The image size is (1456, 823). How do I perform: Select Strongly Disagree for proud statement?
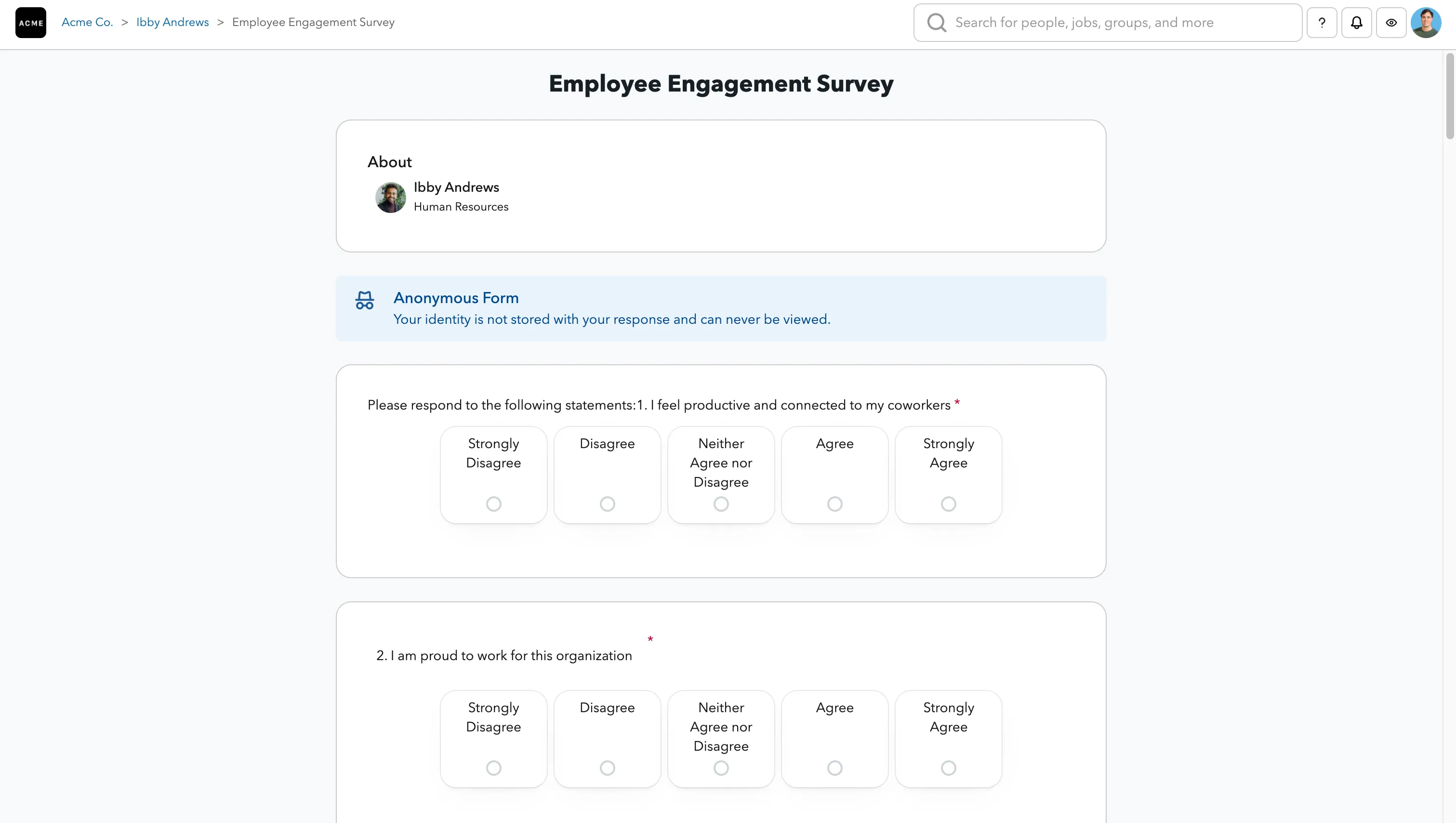pyautogui.click(x=493, y=739)
